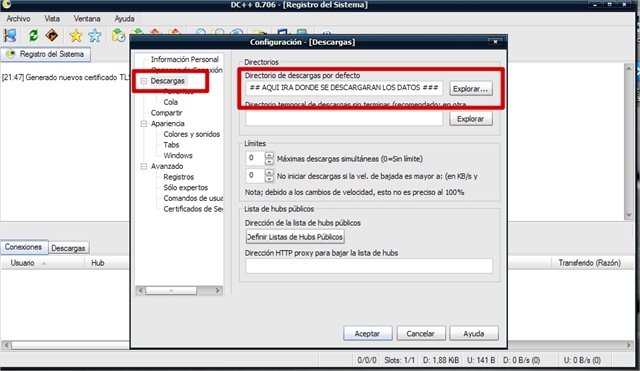The width and height of the screenshot is (640, 371).
Task: Click the máximas descargas simultáneas value field
Action: pyautogui.click(x=255, y=158)
